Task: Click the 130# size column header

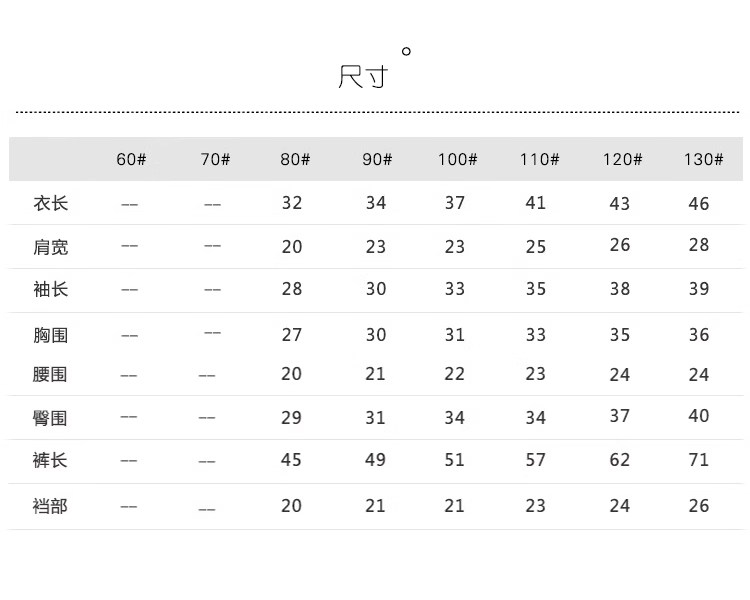Action: (703, 160)
